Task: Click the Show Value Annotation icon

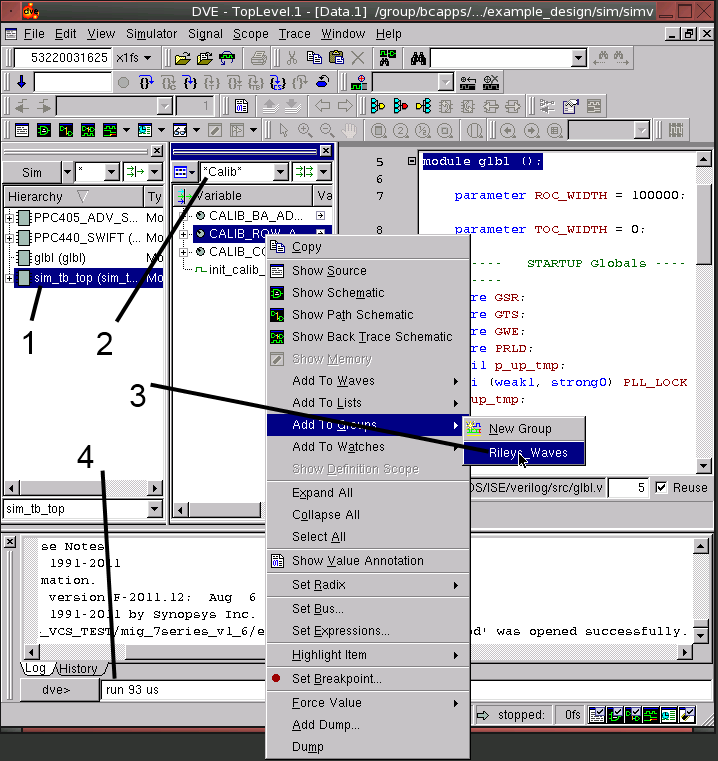Action: 277,561
